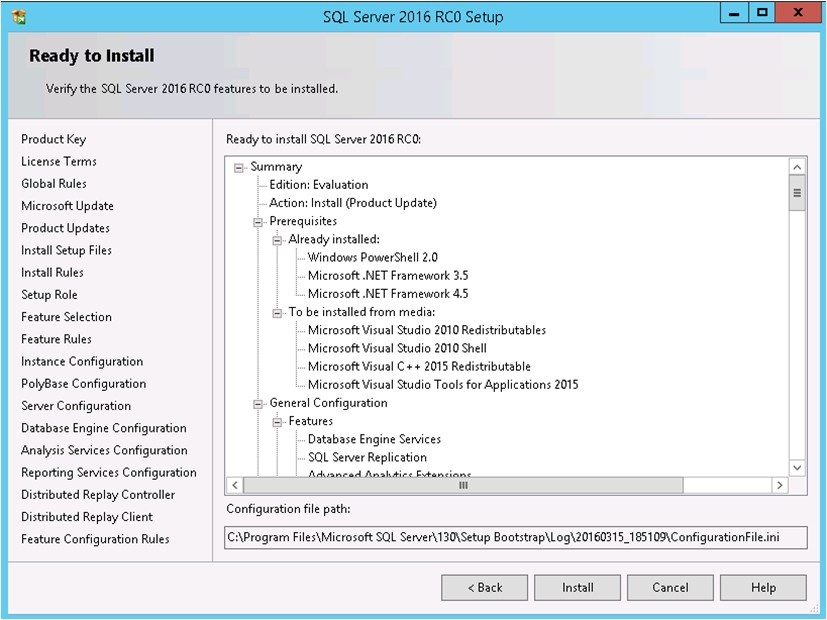Select the Prerequisites label in the tree
827x620 pixels.
point(303,221)
